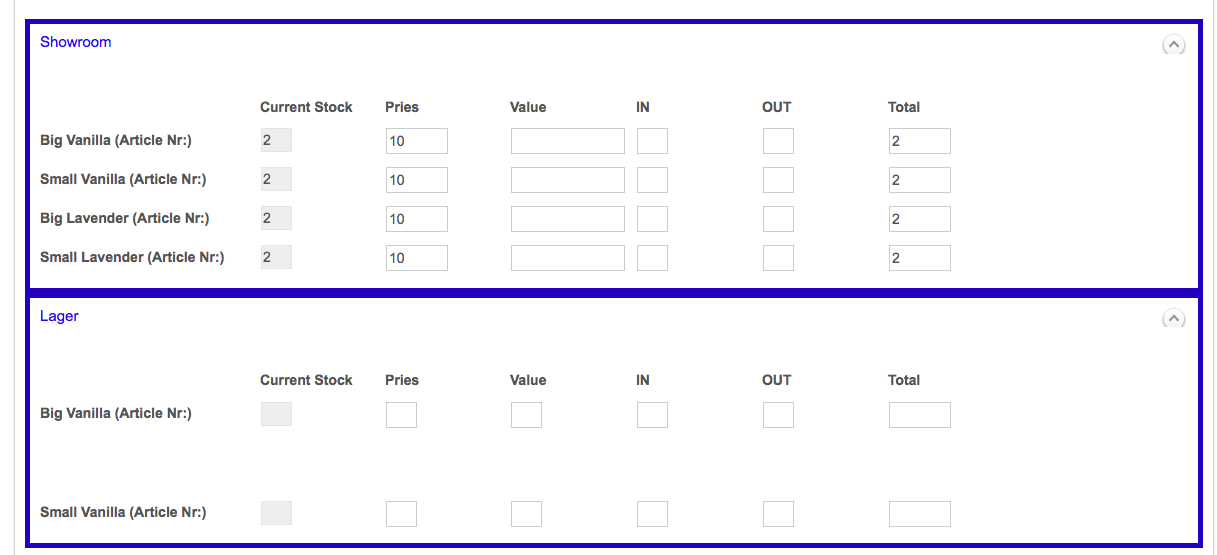Focus Showroom Small Vanilla IN field
This screenshot has width=1217, height=555.
tap(652, 180)
